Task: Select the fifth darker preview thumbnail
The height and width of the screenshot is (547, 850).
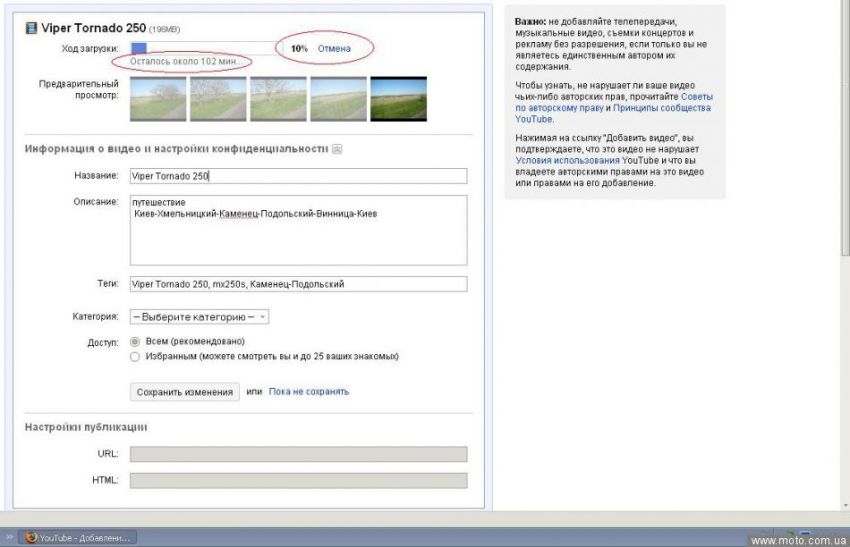Action: tap(398, 99)
